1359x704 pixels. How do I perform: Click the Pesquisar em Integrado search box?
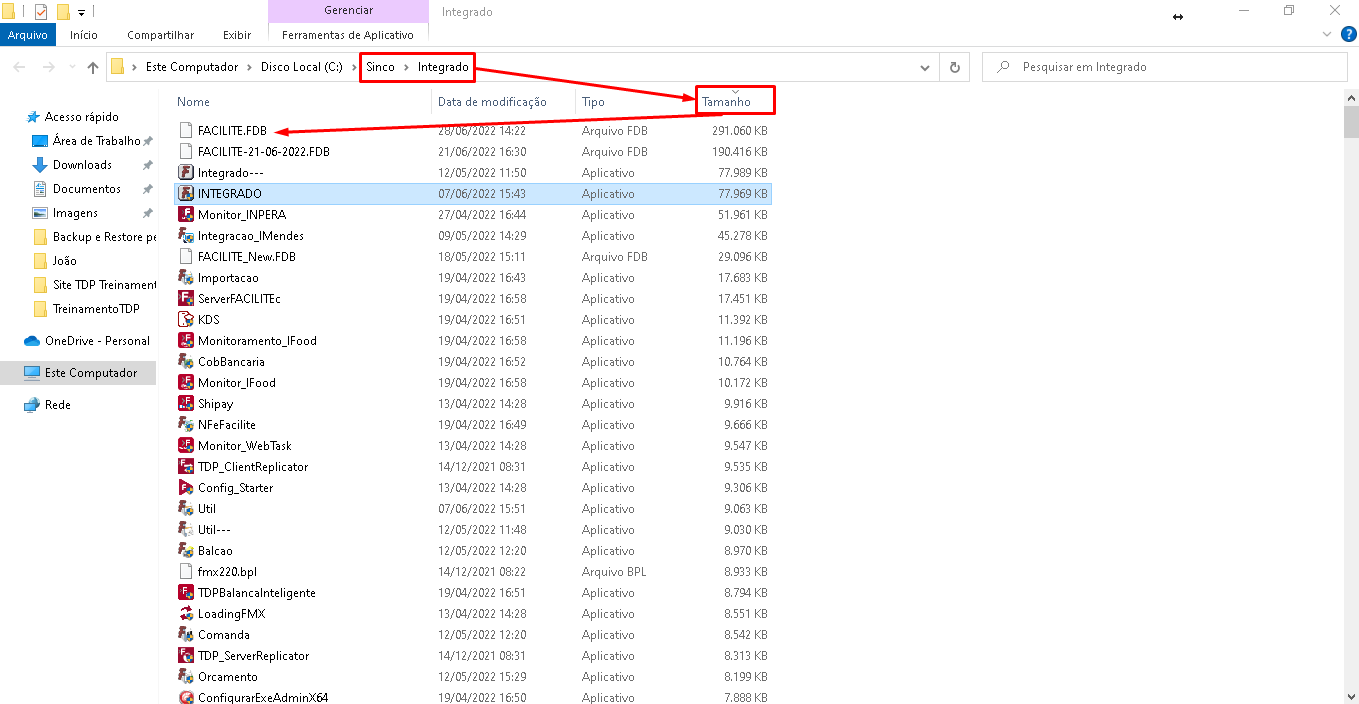tap(1165, 67)
